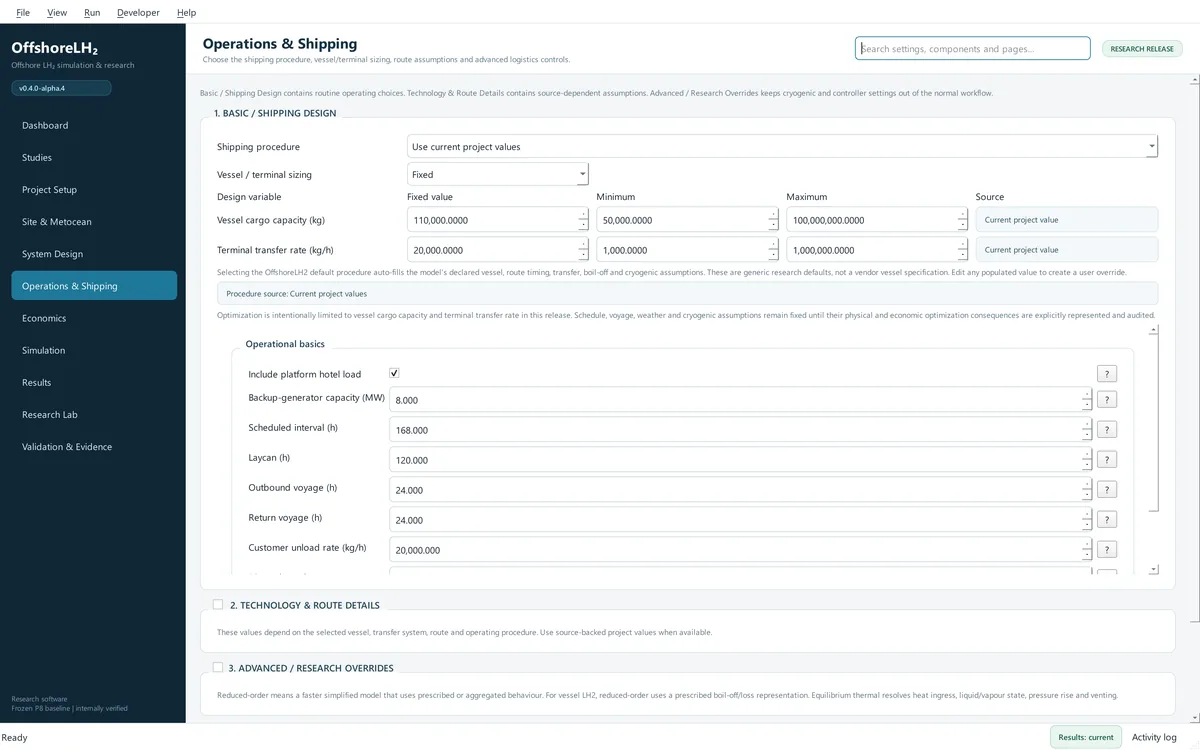Click stepper on Vessel cargo capacity minimum
This screenshot has width=1200, height=750.
pyautogui.click(x=773, y=220)
